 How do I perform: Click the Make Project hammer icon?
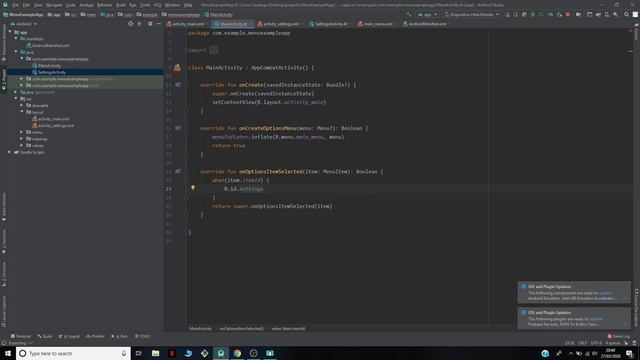[x=409, y=14]
